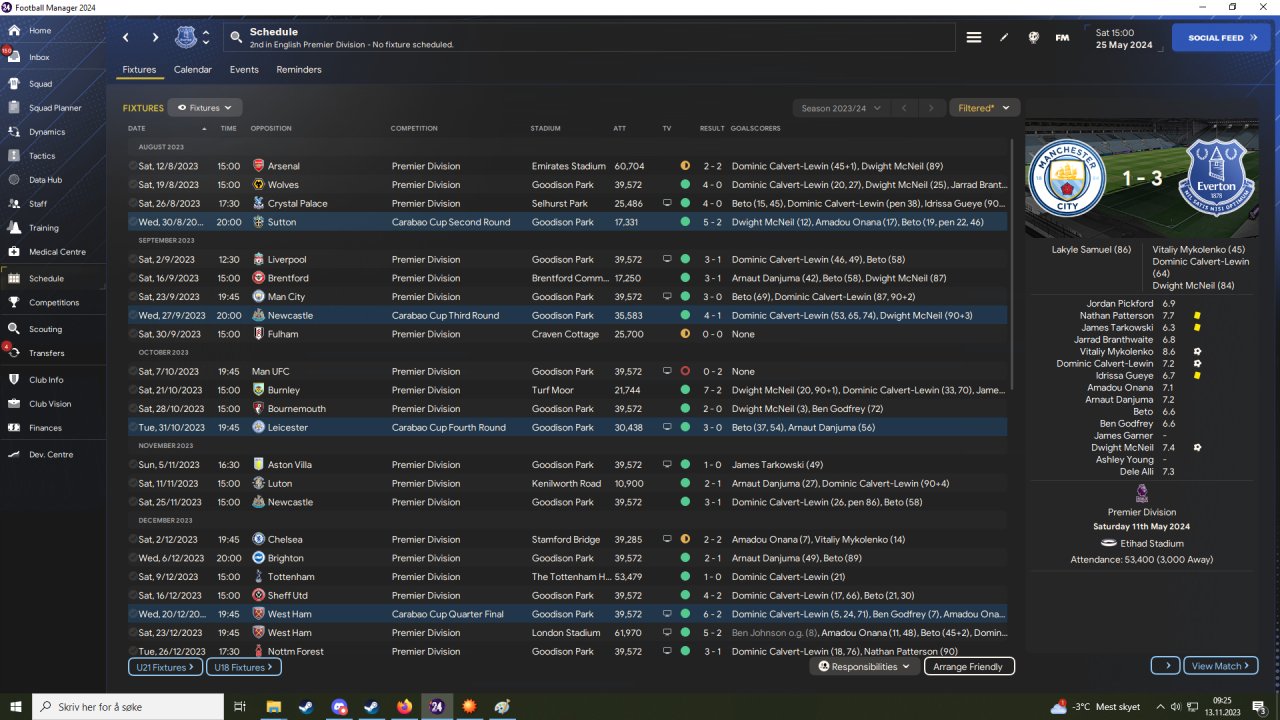The image size is (1280, 720).
Task: Open the weather widget in taskbar
Action: coord(1095,706)
